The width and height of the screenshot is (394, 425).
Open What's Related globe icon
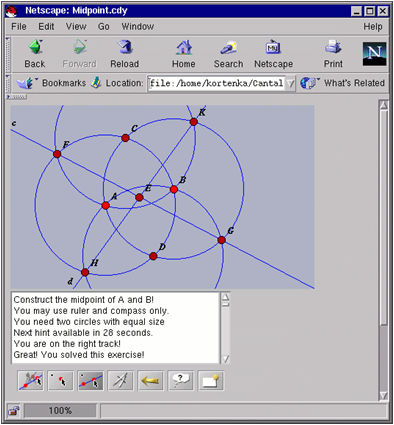pos(309,83)
